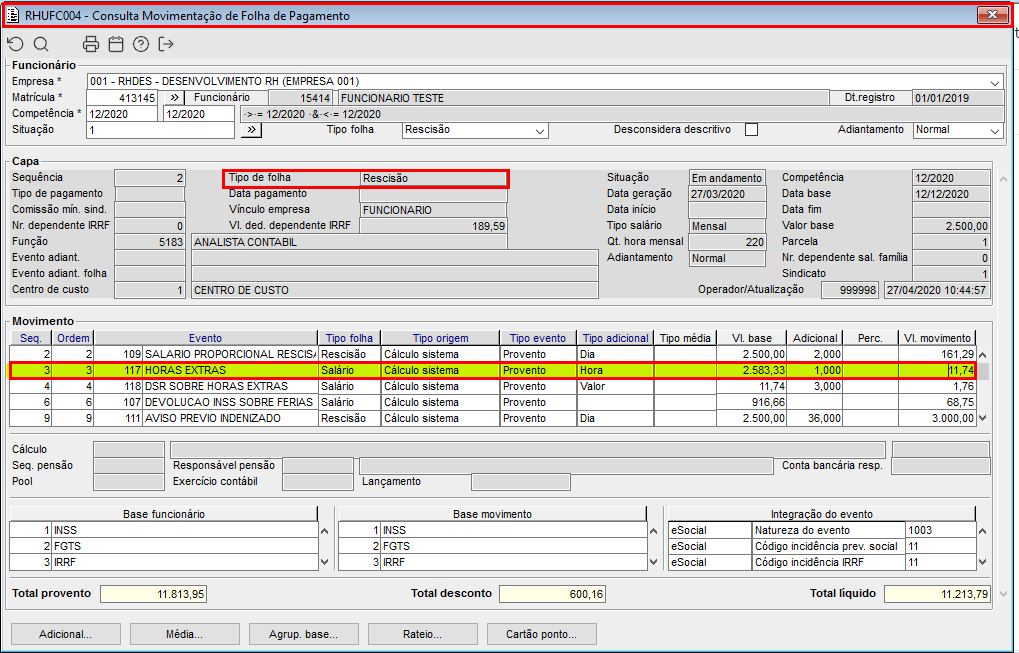The height and width of the screenshot is (653, 1019).
Task: Toggle the Desconsidera descritivo checkbox
Action: (x=752, y=130)
